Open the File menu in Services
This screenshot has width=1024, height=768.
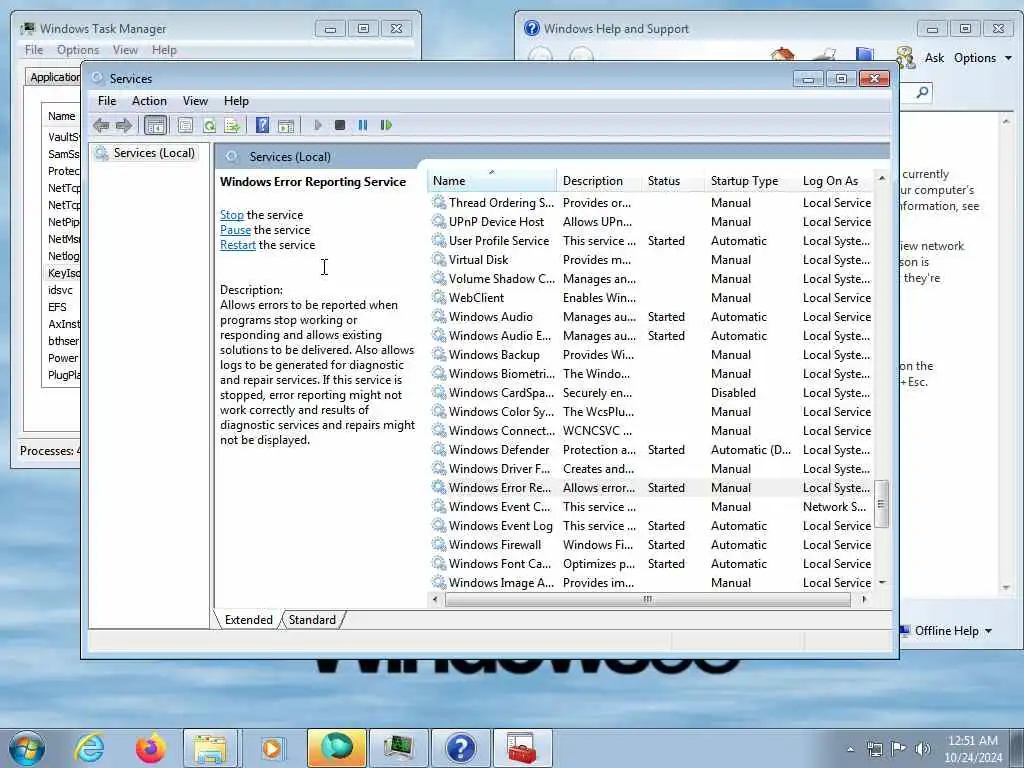pos(106,101)
